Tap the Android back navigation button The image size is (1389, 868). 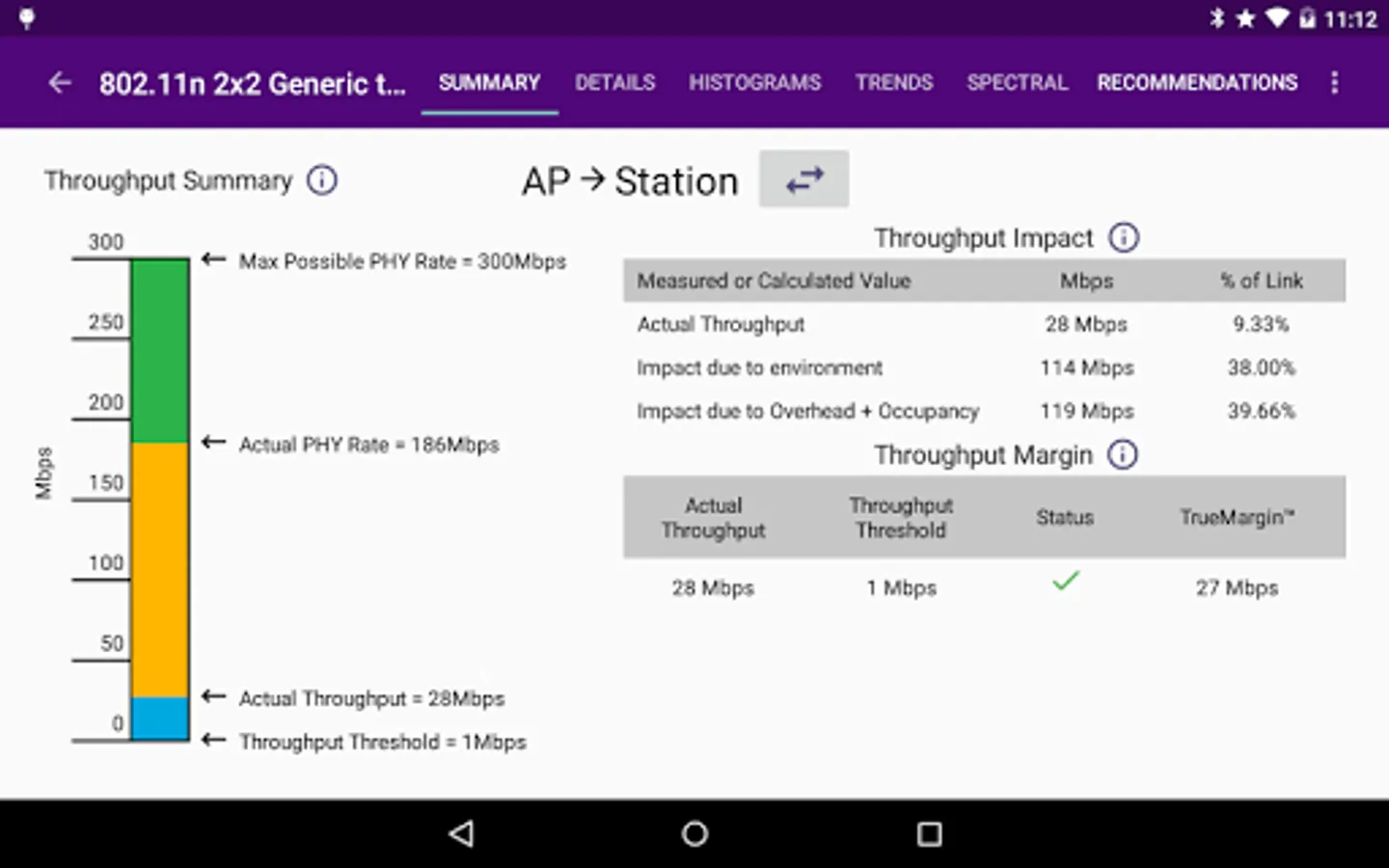[x=461, y=833]
